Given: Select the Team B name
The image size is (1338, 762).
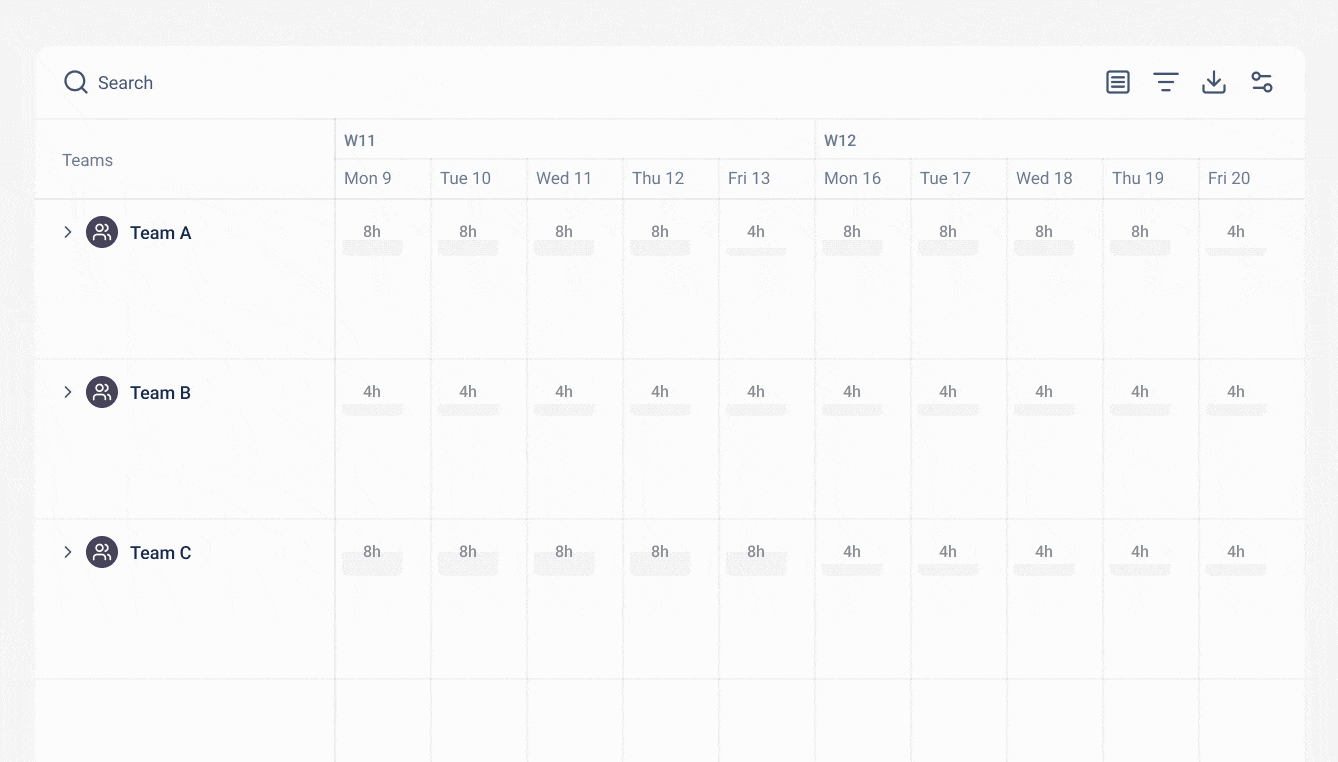Looking at the screenshot, I should pyautogui.click(x=160, y=393).
